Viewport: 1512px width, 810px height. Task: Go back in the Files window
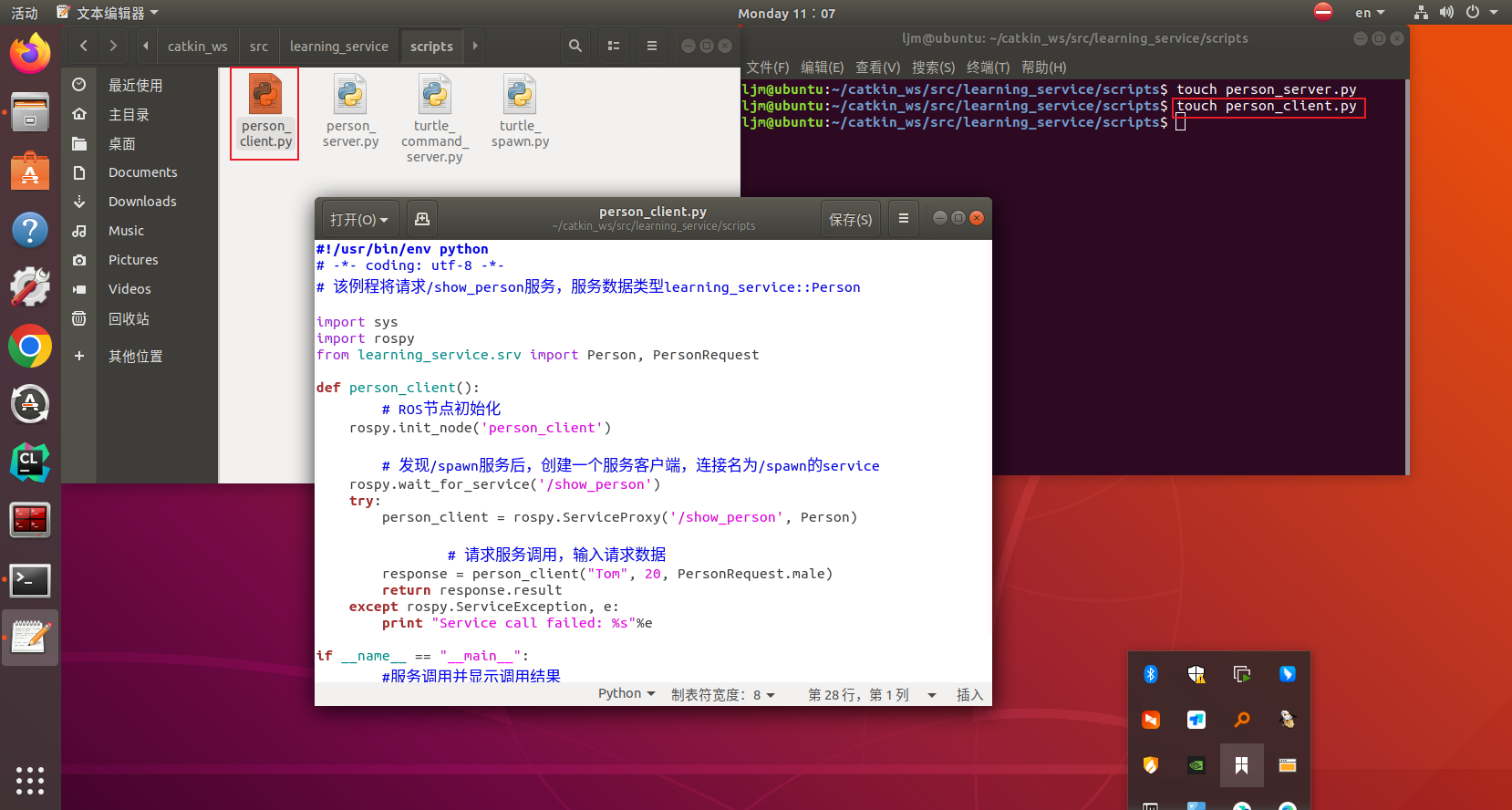click(84, 46)
